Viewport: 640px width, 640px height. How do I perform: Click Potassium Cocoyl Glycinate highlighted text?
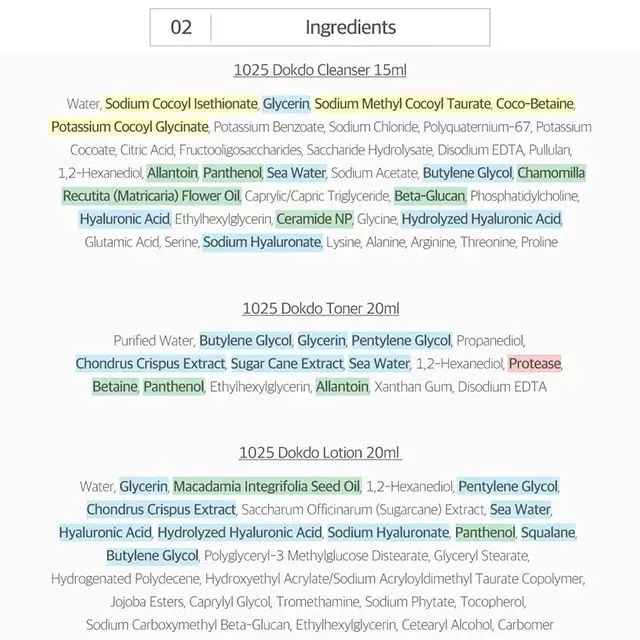(x=130, y=127)
